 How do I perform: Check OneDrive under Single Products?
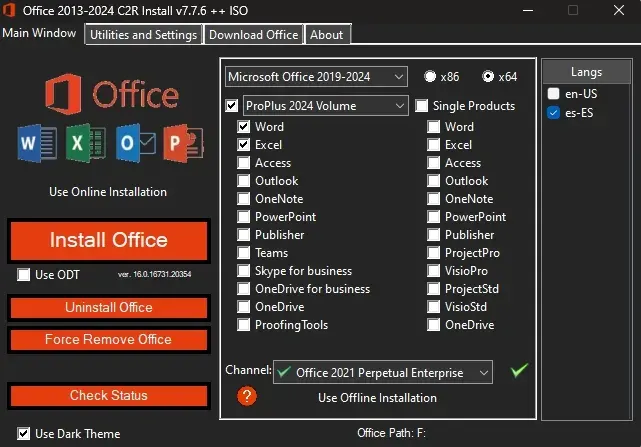(x=434, y=325)
